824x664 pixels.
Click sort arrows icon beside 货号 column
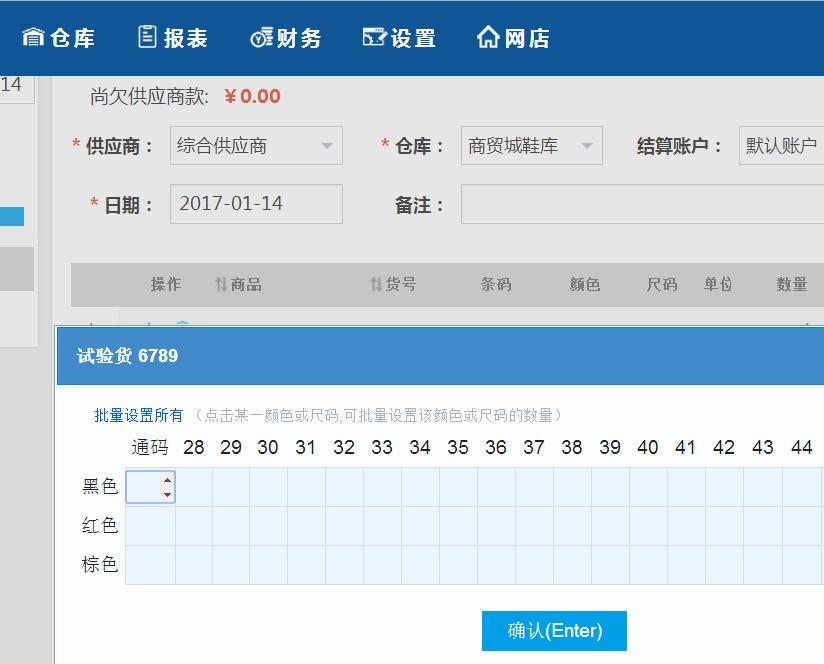pyautogui.click(x=376, y=285)
